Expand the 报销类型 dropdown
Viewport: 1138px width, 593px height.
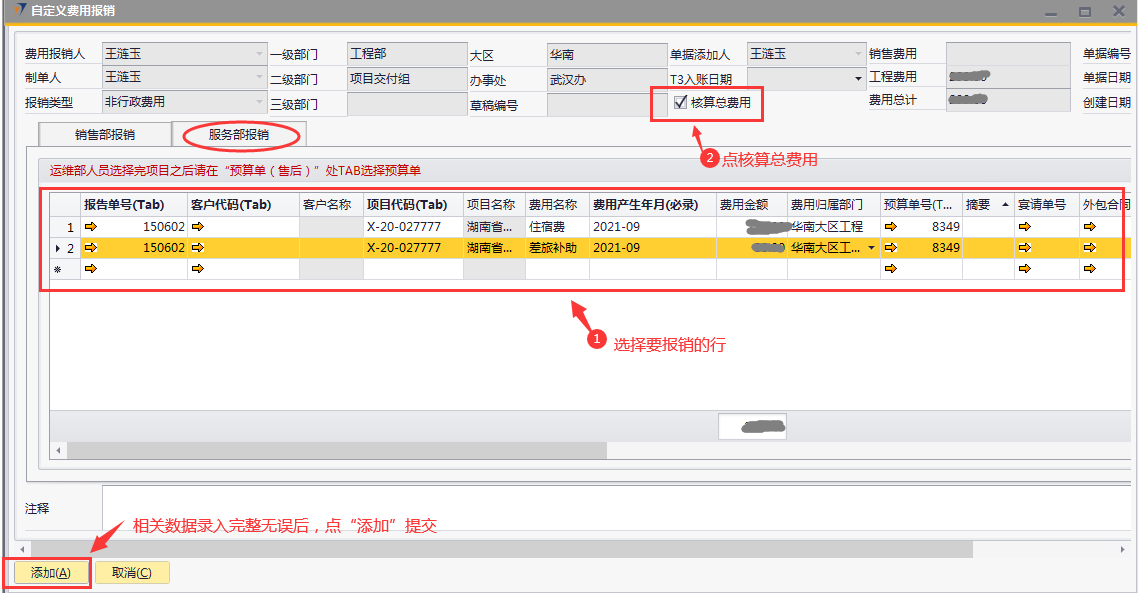click(259, 102)
